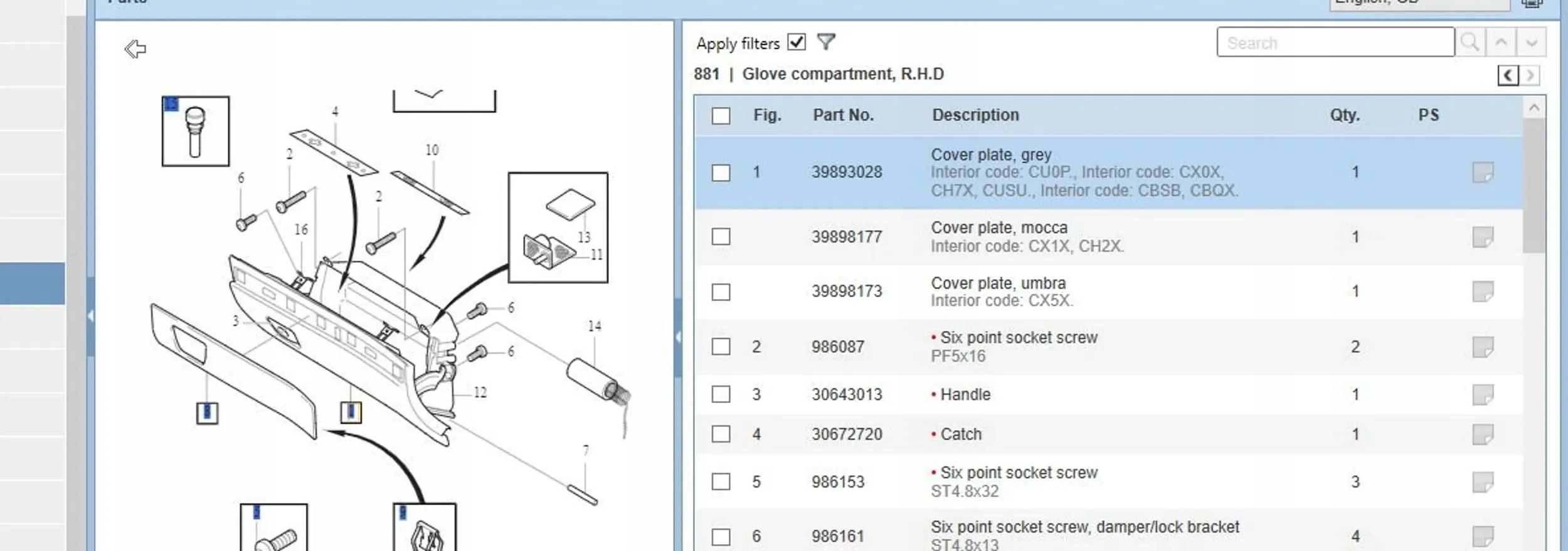Screen dimensions: 1568x551
Task: Click part number 30643013
Action: 847,395
